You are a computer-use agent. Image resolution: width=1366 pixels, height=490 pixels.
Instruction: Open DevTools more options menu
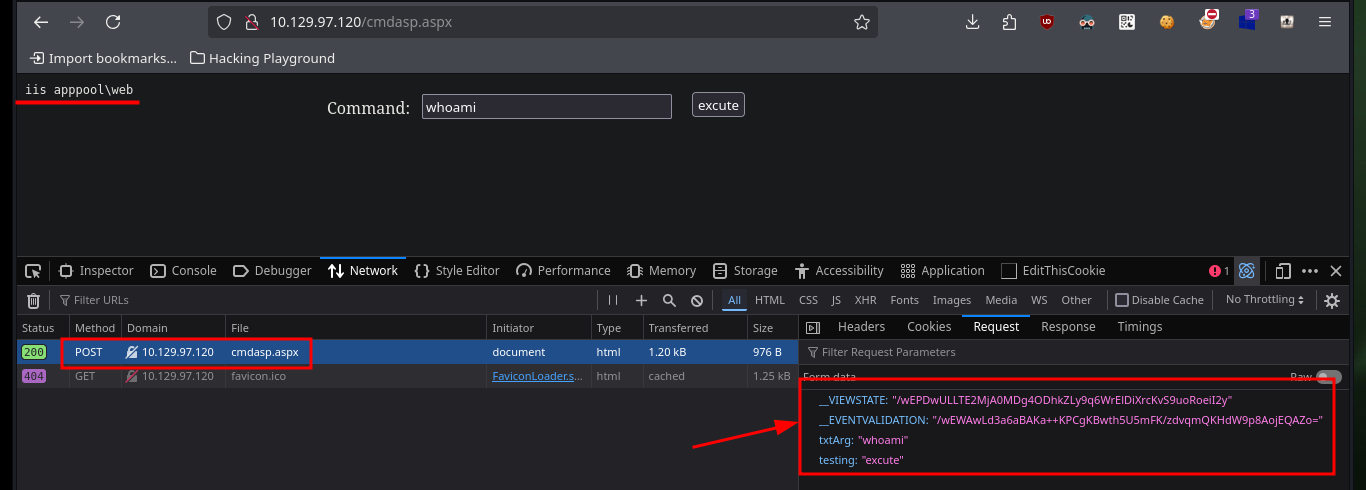[1312, 271]
